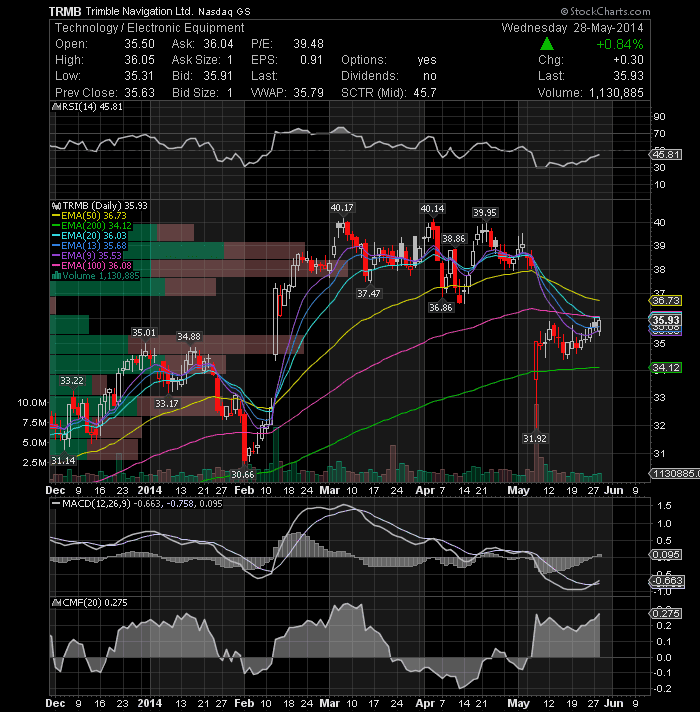The height and width of the screenshot is (712, 700).
Task: Click the Low value 35.31
Action: (x=139, y=76)
